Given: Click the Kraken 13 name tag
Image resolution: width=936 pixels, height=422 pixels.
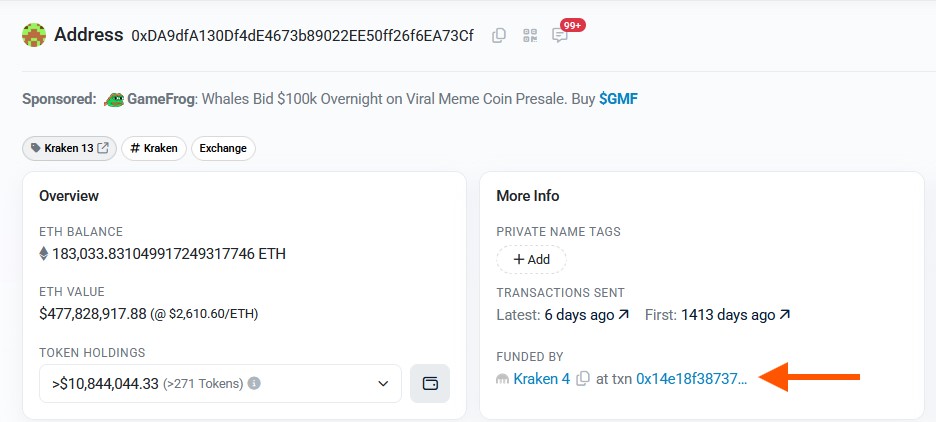Looking at the screenshot, I should pyautogui.click(x=62, y=148).
